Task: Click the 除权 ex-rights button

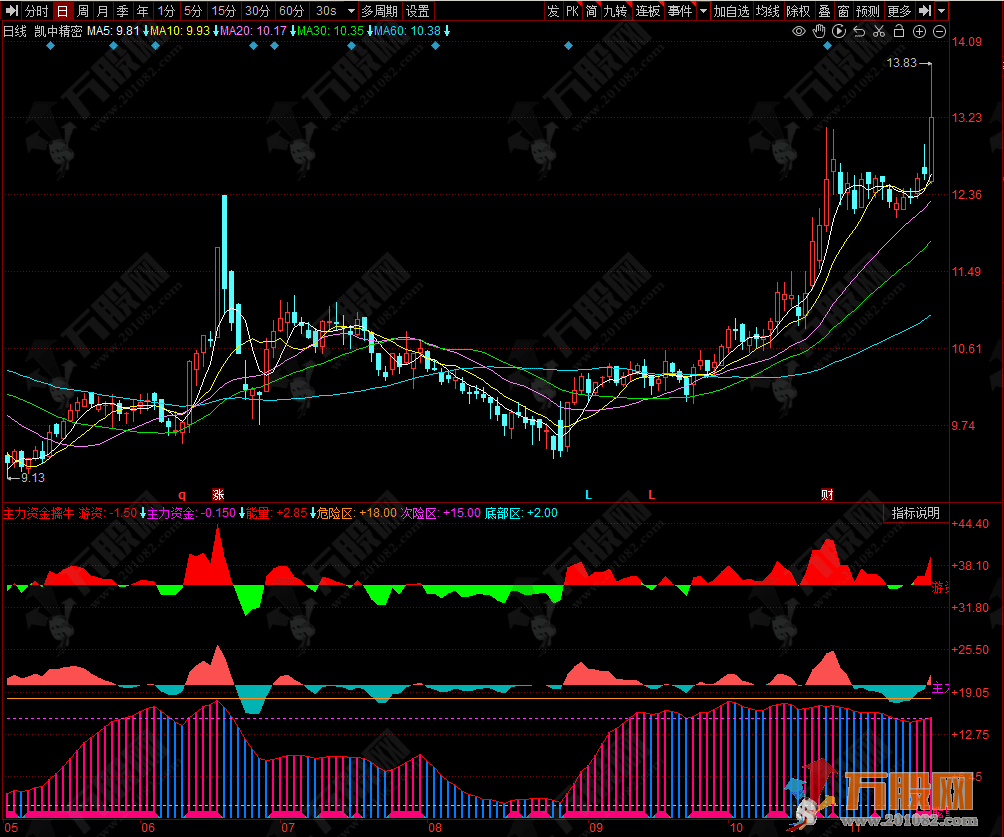Action: coord(798,11)
